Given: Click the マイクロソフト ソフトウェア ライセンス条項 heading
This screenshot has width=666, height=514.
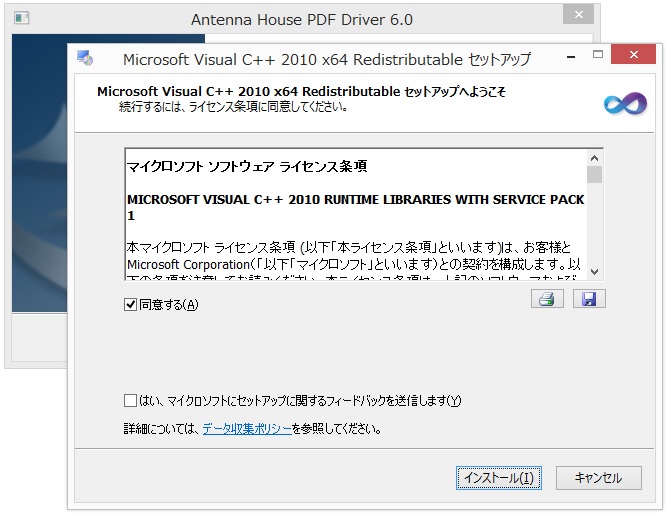Looking at the screenshot, I should 247,167.
